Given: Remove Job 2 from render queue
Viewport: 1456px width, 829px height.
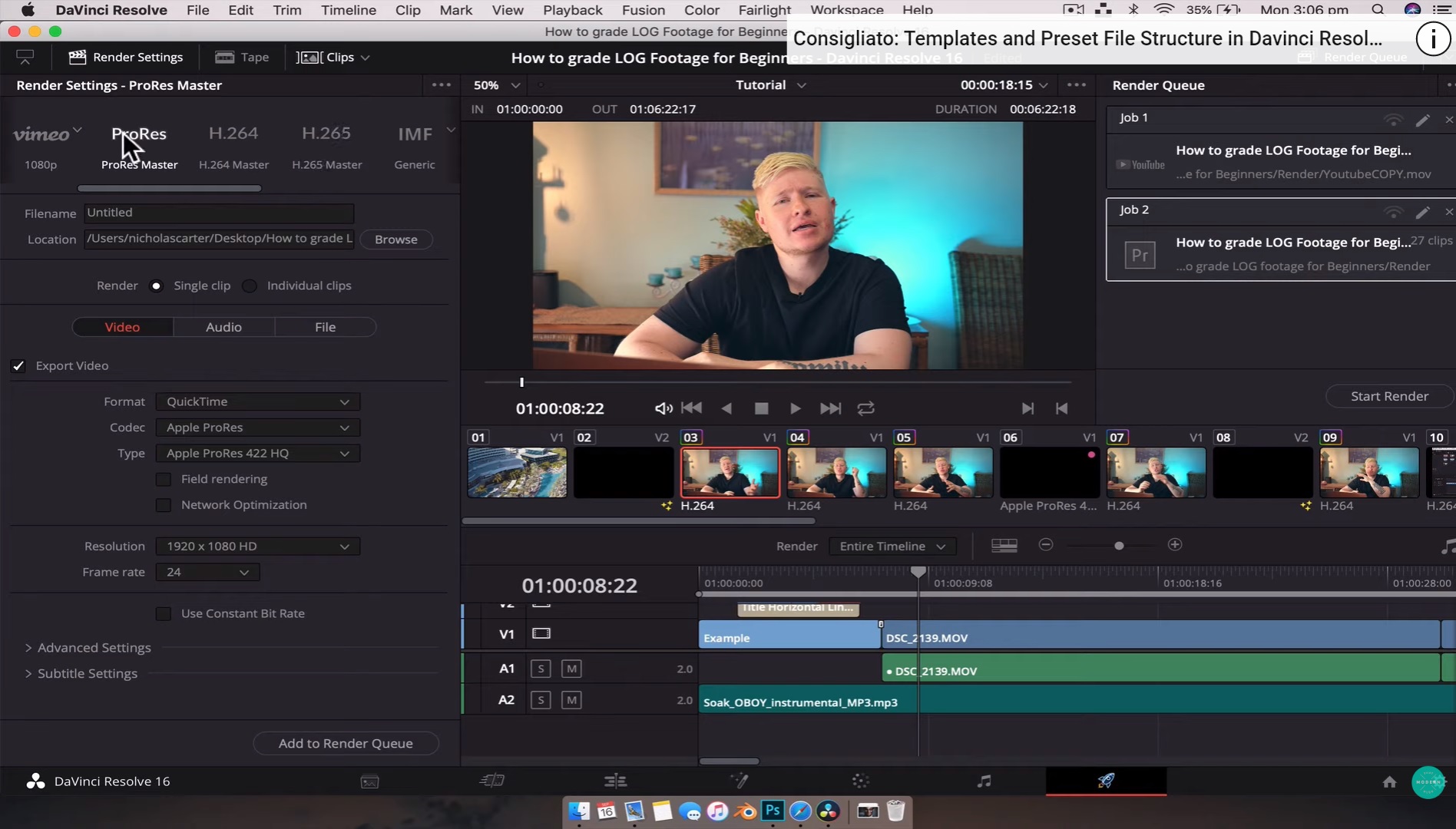Looking at the screenshot, I should tap(1449, 212).
